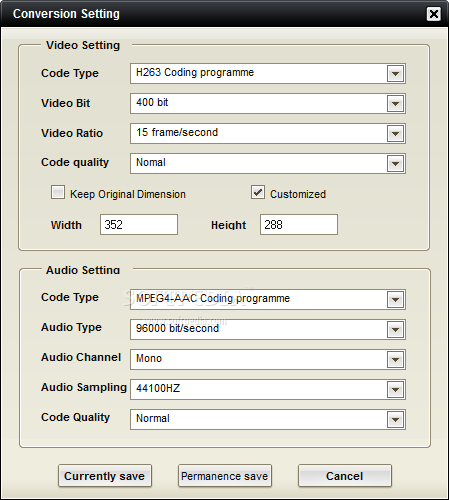Expand the video Code quality arrow
Image resolution: width=449 pixels, height=500 pixels.
[x=395, y=163]
